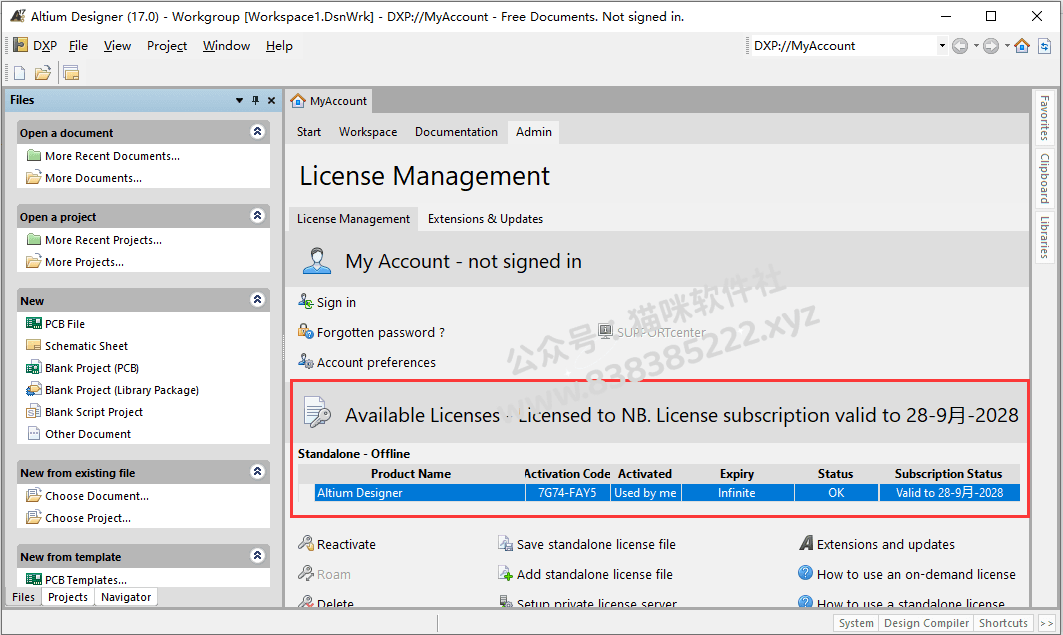This screenshot has height=635, width=1063.
Task: Open More Recent Documents link
Action: pyautogui.click(x=113, y=156)
